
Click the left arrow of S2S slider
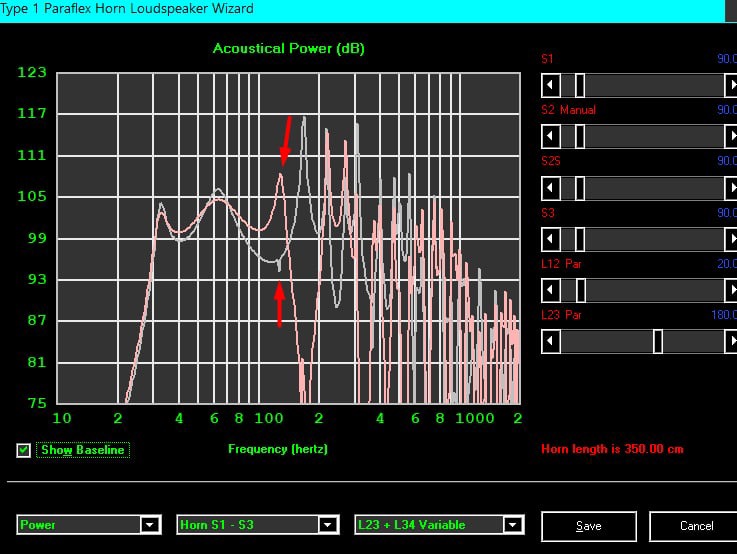pyautogui.click(x=550, y=188)
